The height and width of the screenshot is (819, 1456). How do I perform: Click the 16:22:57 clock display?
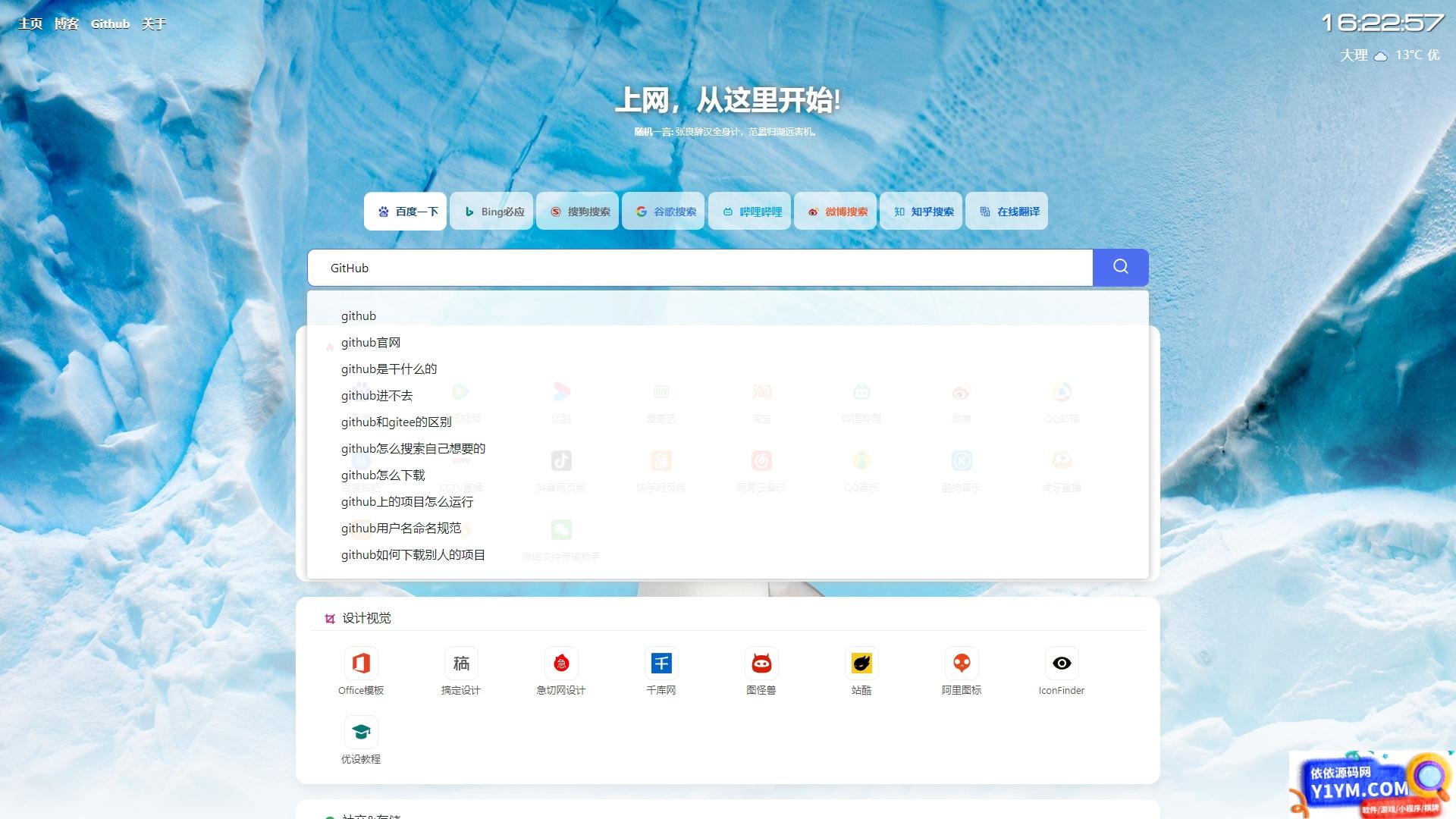click(x=1382, y=23)
